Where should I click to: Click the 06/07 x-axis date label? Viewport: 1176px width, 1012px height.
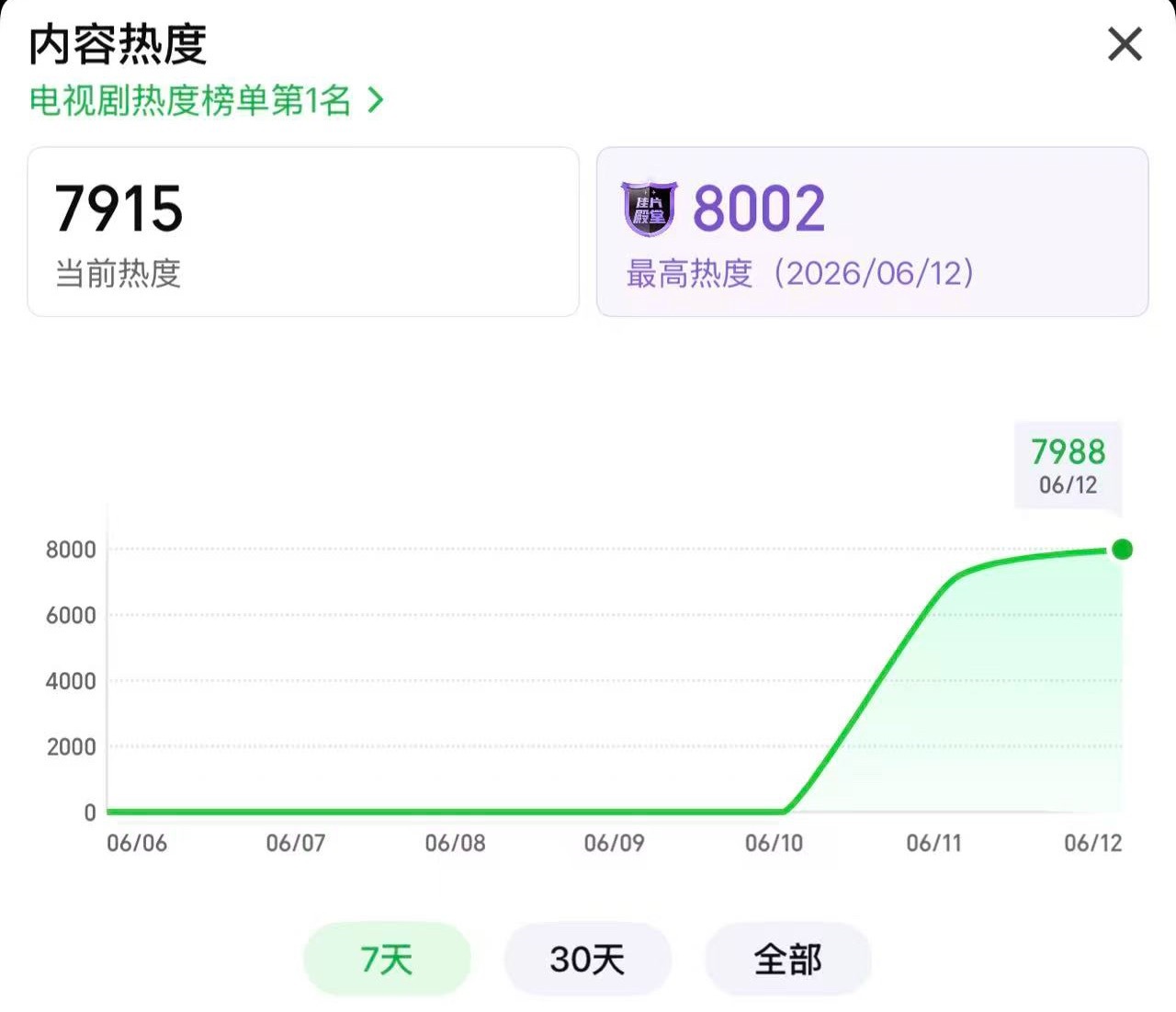point(296,843)
